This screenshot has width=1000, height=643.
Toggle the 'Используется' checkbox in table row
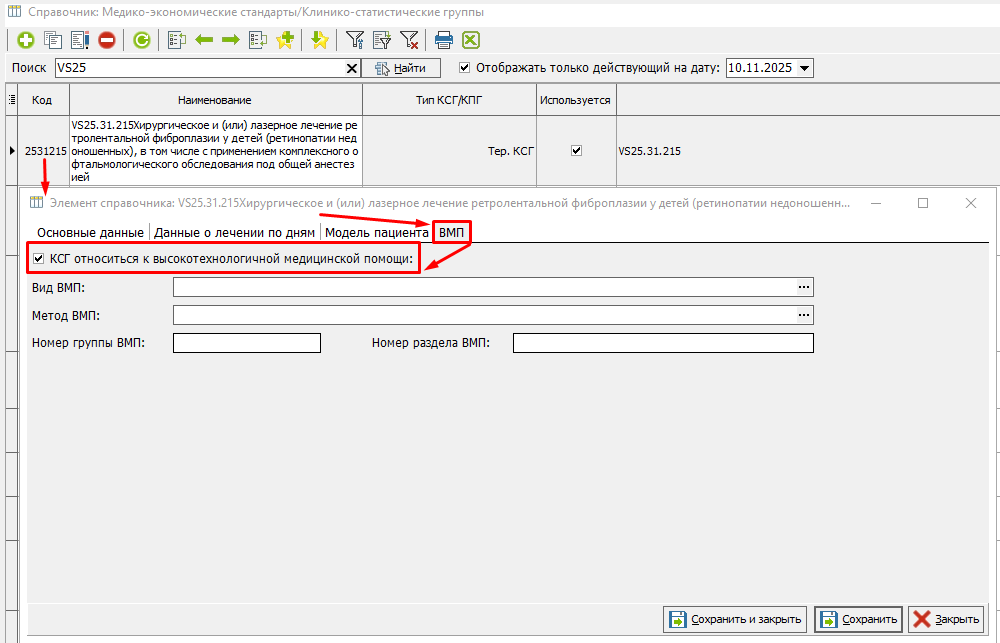(576, 151)
